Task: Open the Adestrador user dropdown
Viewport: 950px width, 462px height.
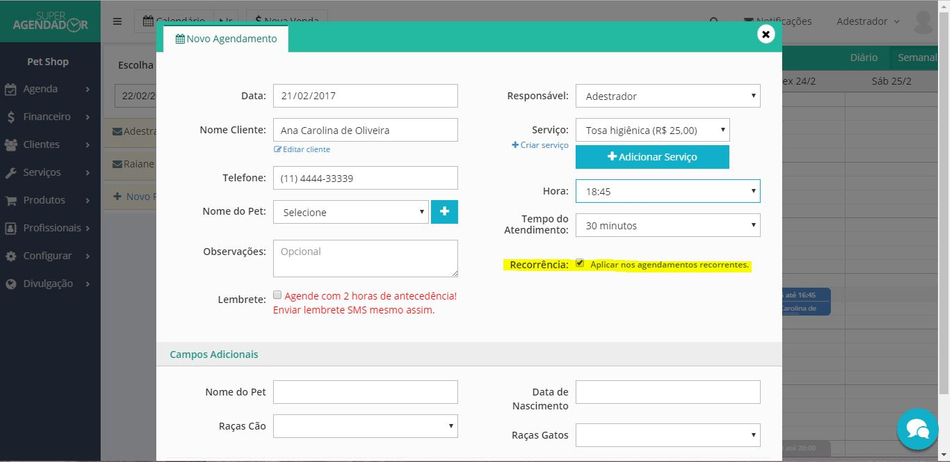Action: tap(868, 21)
